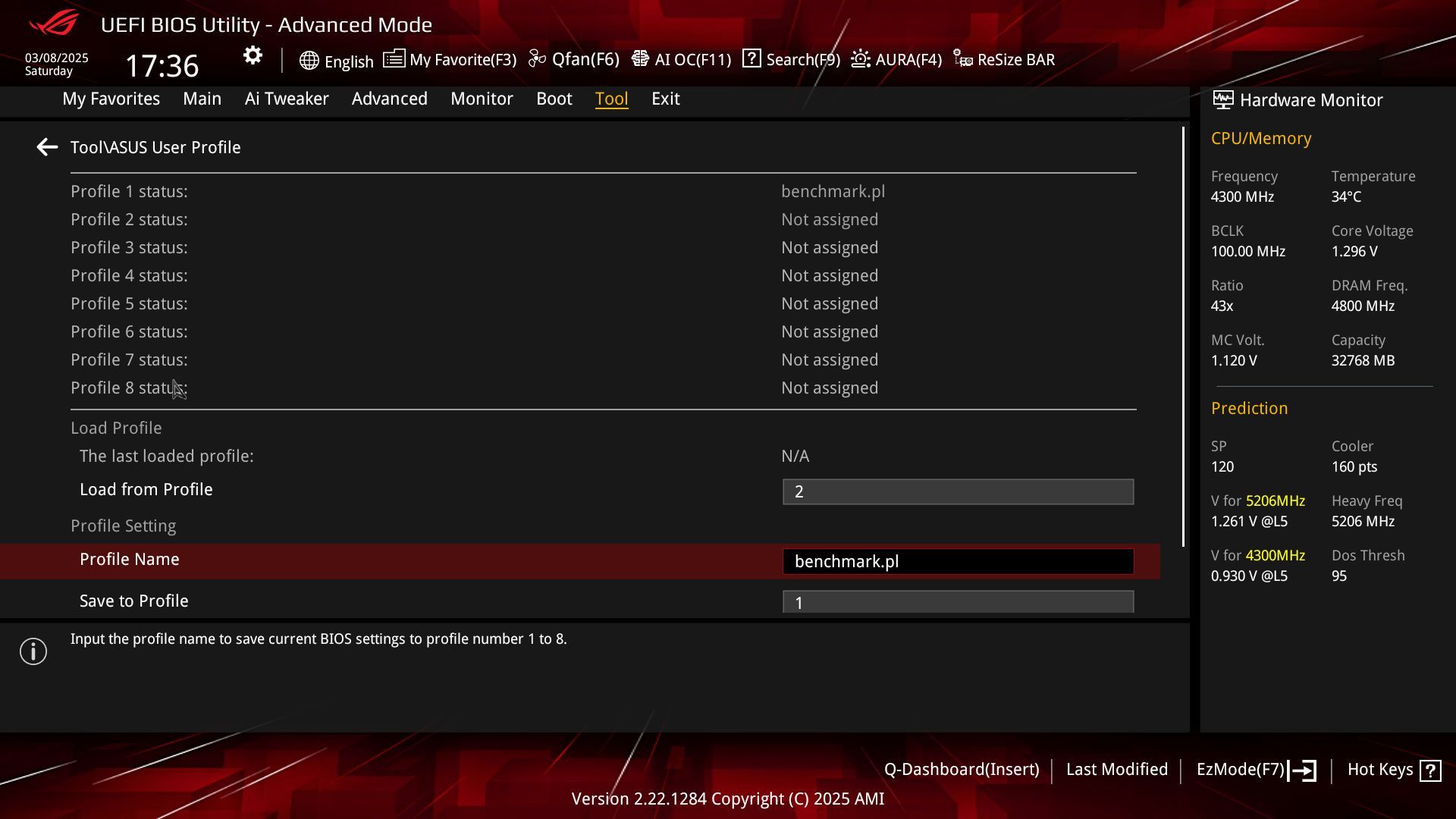Open the My Favorites tab
1456x819 pixels.
(111, 99)
